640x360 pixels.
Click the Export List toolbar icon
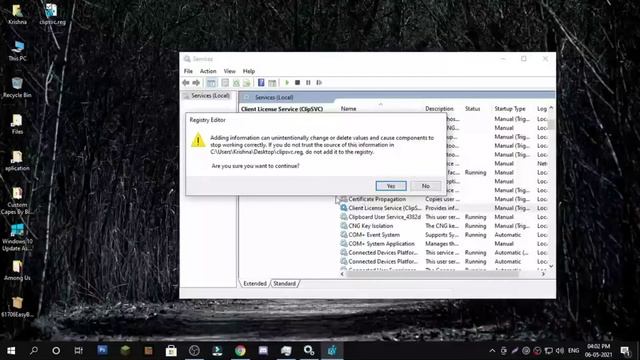(247, 83)
